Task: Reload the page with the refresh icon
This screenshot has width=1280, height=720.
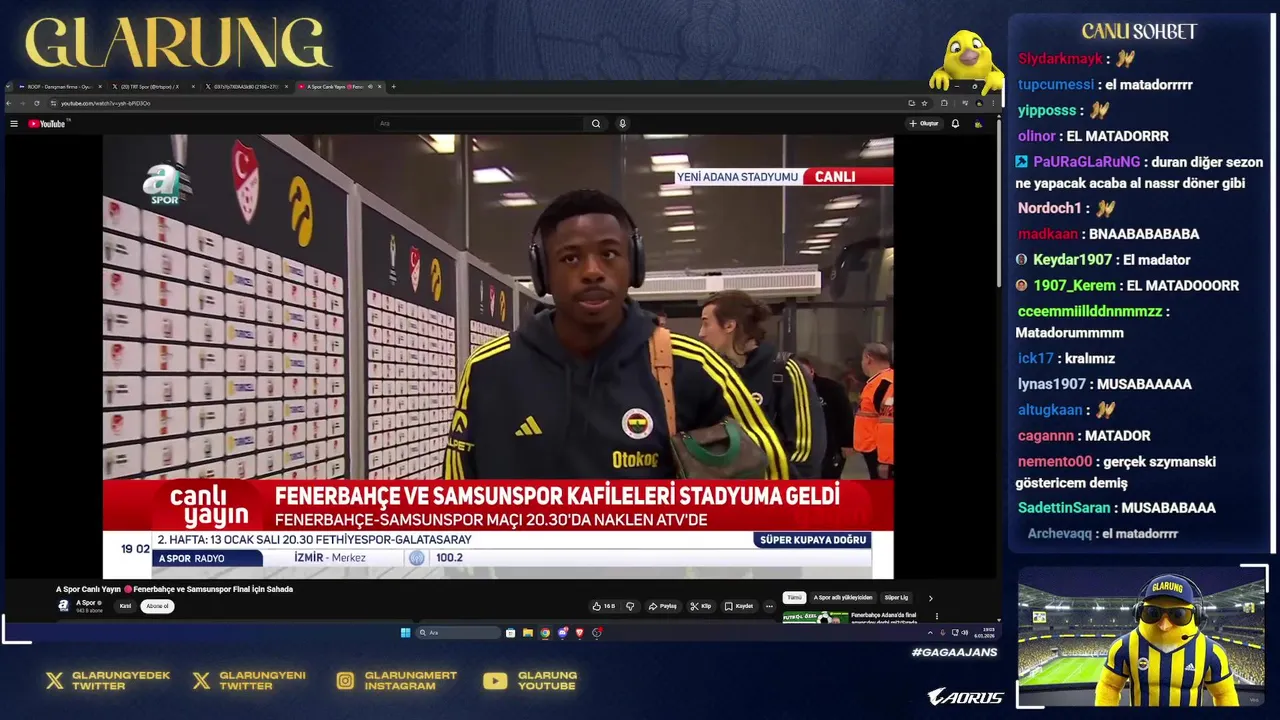Action: click(37, 103)
